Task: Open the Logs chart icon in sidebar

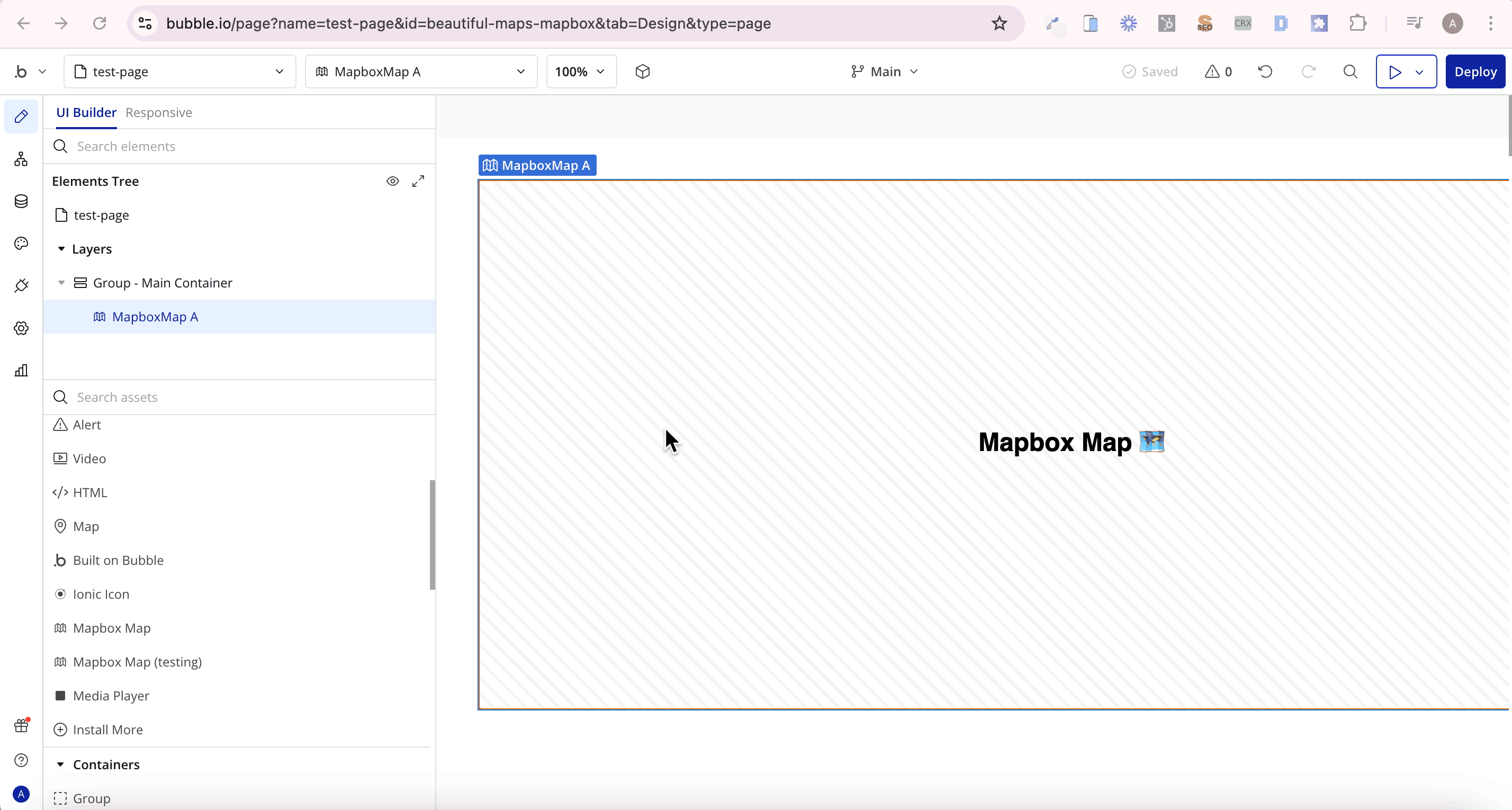Action: (x=21, y=371)
